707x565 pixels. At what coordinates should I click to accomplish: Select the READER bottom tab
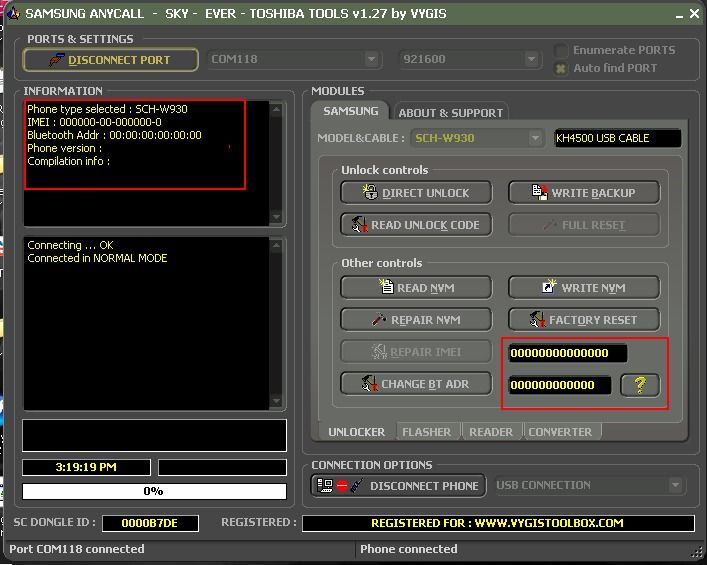(x=491, y=432)
